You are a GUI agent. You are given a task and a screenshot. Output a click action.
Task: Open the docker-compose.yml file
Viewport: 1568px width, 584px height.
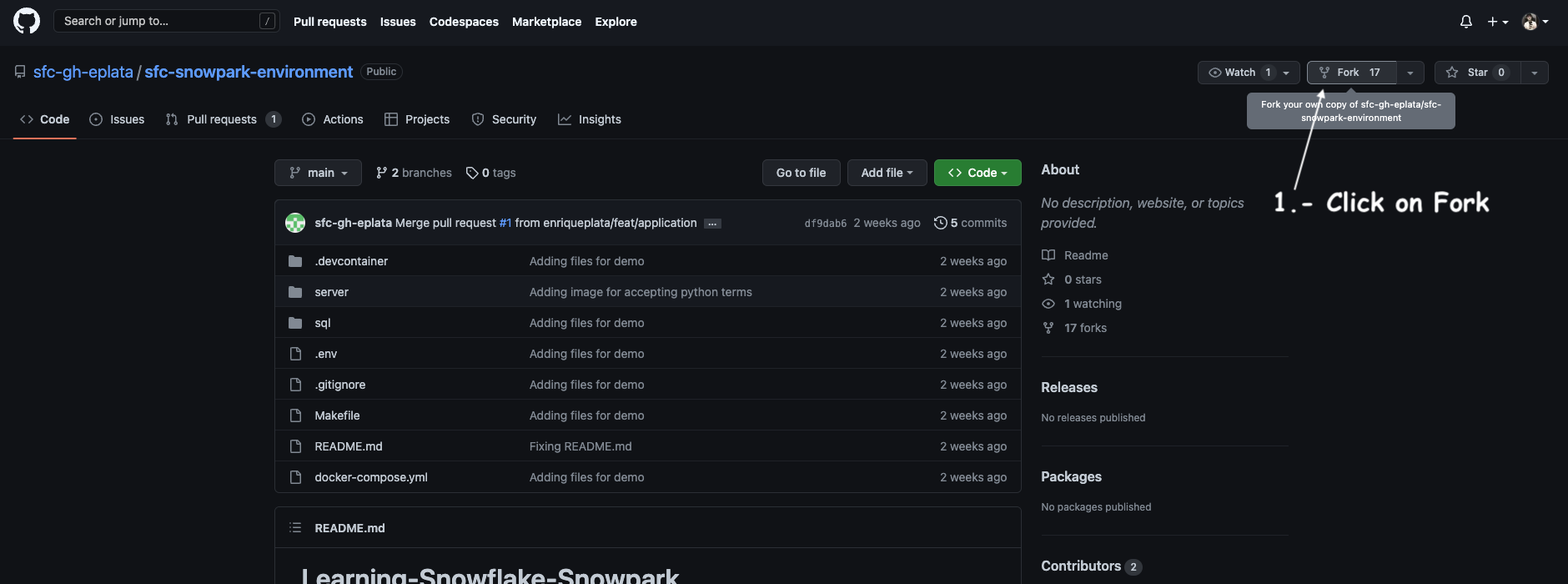tap(370, 477)
